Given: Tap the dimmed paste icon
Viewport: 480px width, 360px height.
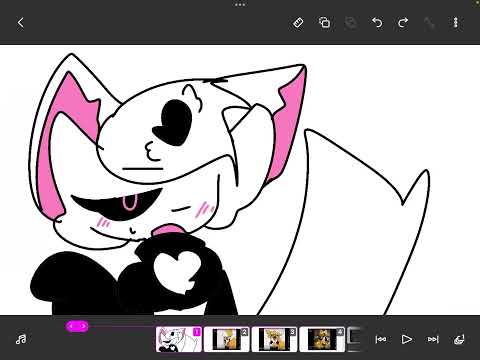Looking at the screenshot, I should click(x=351, y=23).
